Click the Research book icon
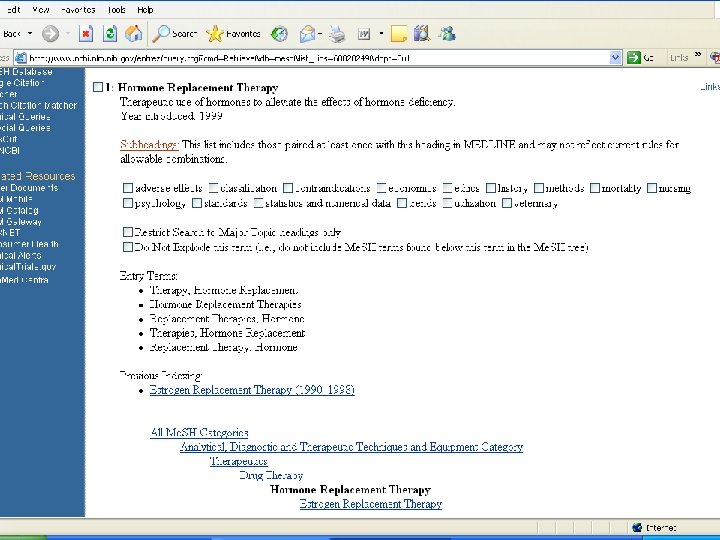Viewport: 720px width, 540px height. click(422, 34)
